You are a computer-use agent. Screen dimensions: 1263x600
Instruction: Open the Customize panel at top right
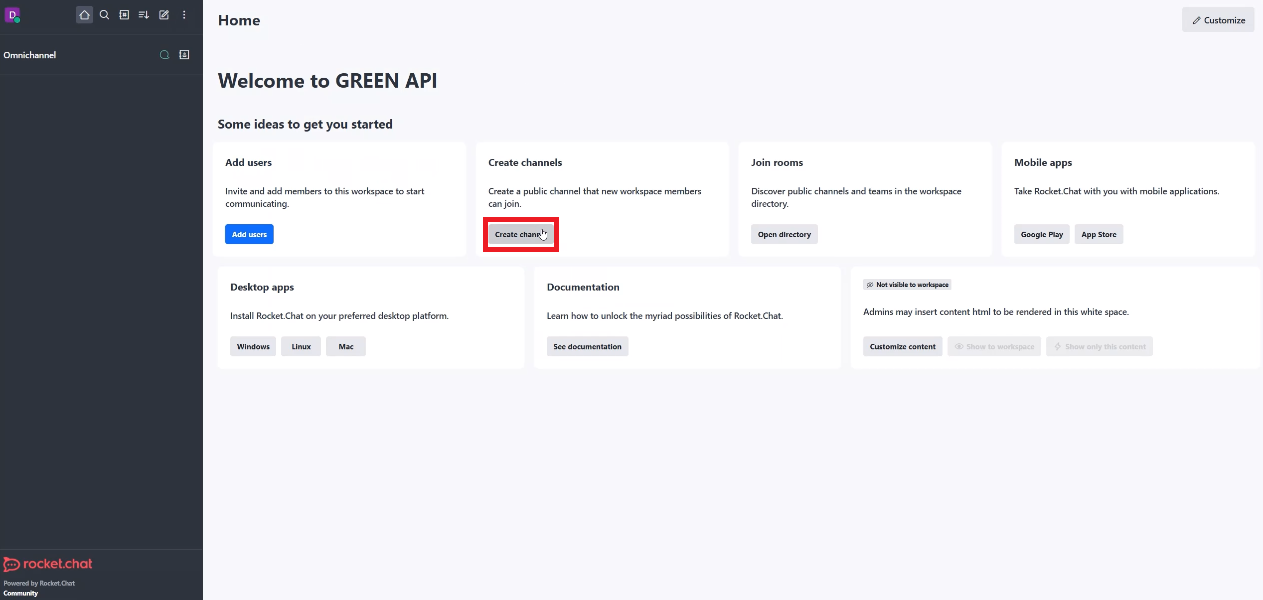pos(1218,19)
